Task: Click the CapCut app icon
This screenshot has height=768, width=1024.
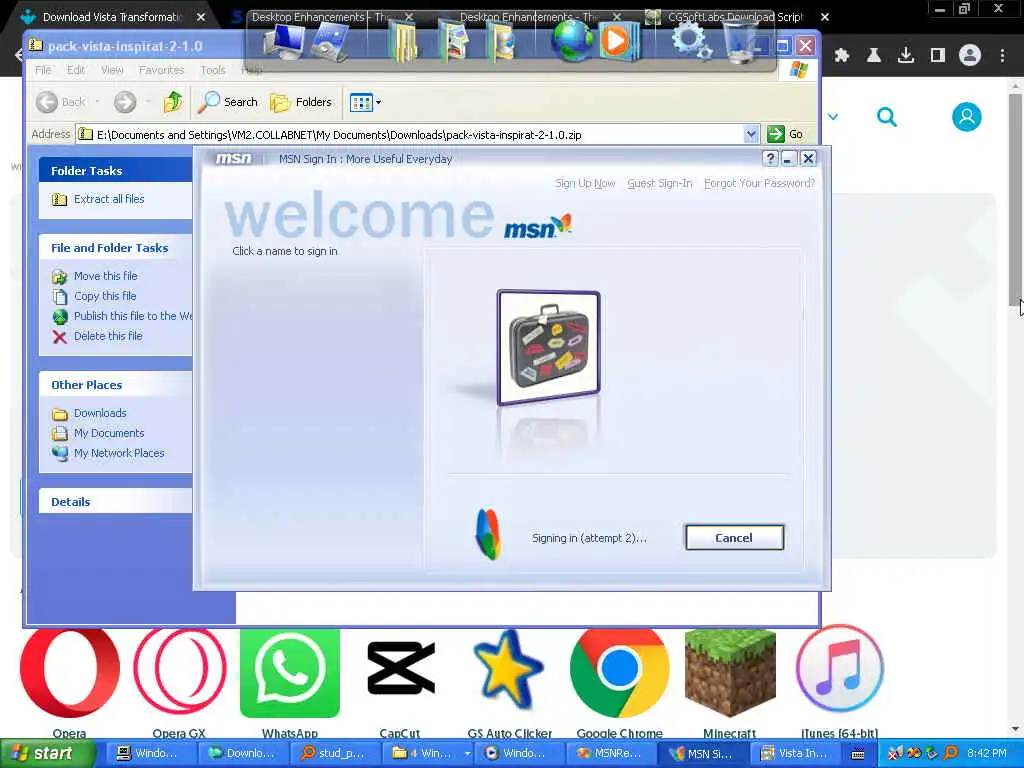Action: pos(400,667)
